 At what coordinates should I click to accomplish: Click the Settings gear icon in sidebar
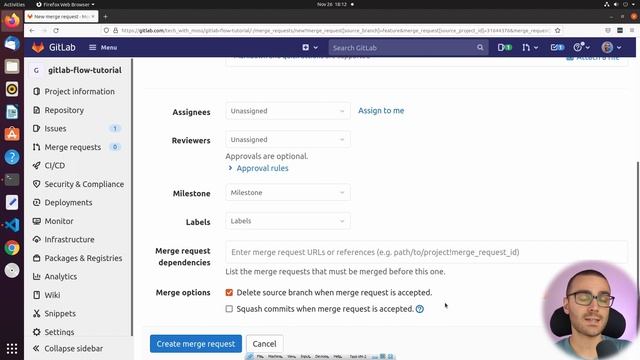point(36,332)
